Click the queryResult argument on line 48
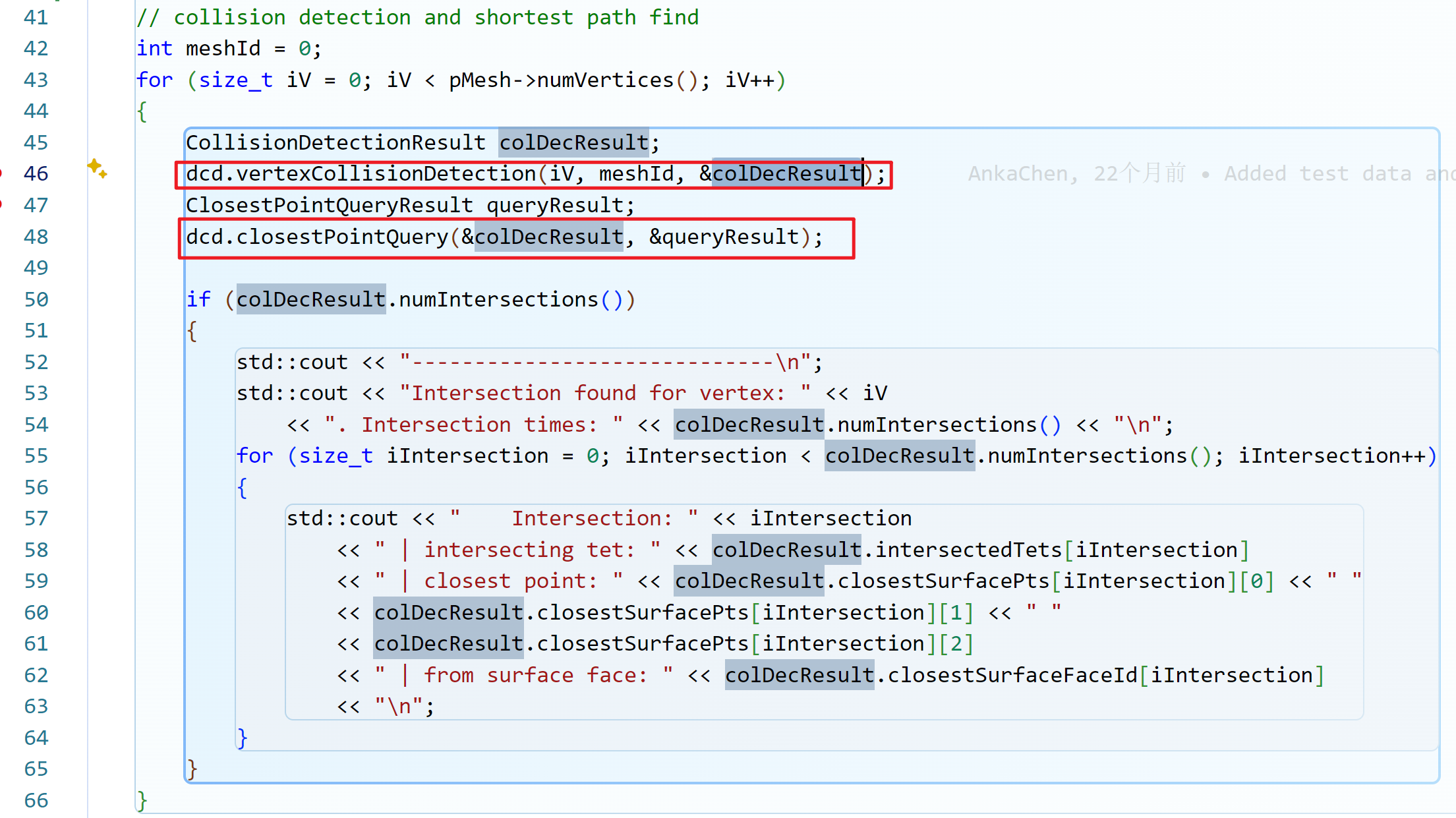 pos(730,237)
